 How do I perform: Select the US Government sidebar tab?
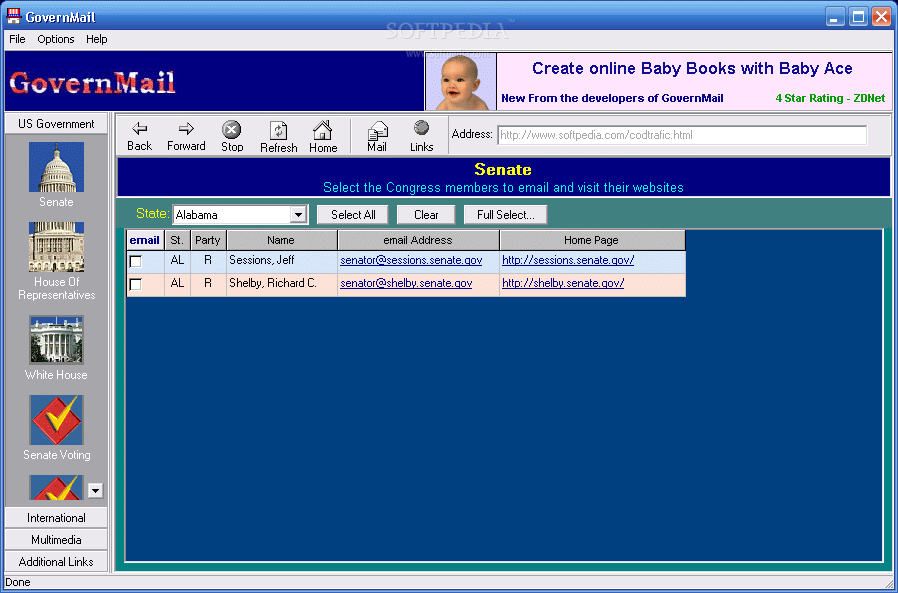[x=56, y=124]
